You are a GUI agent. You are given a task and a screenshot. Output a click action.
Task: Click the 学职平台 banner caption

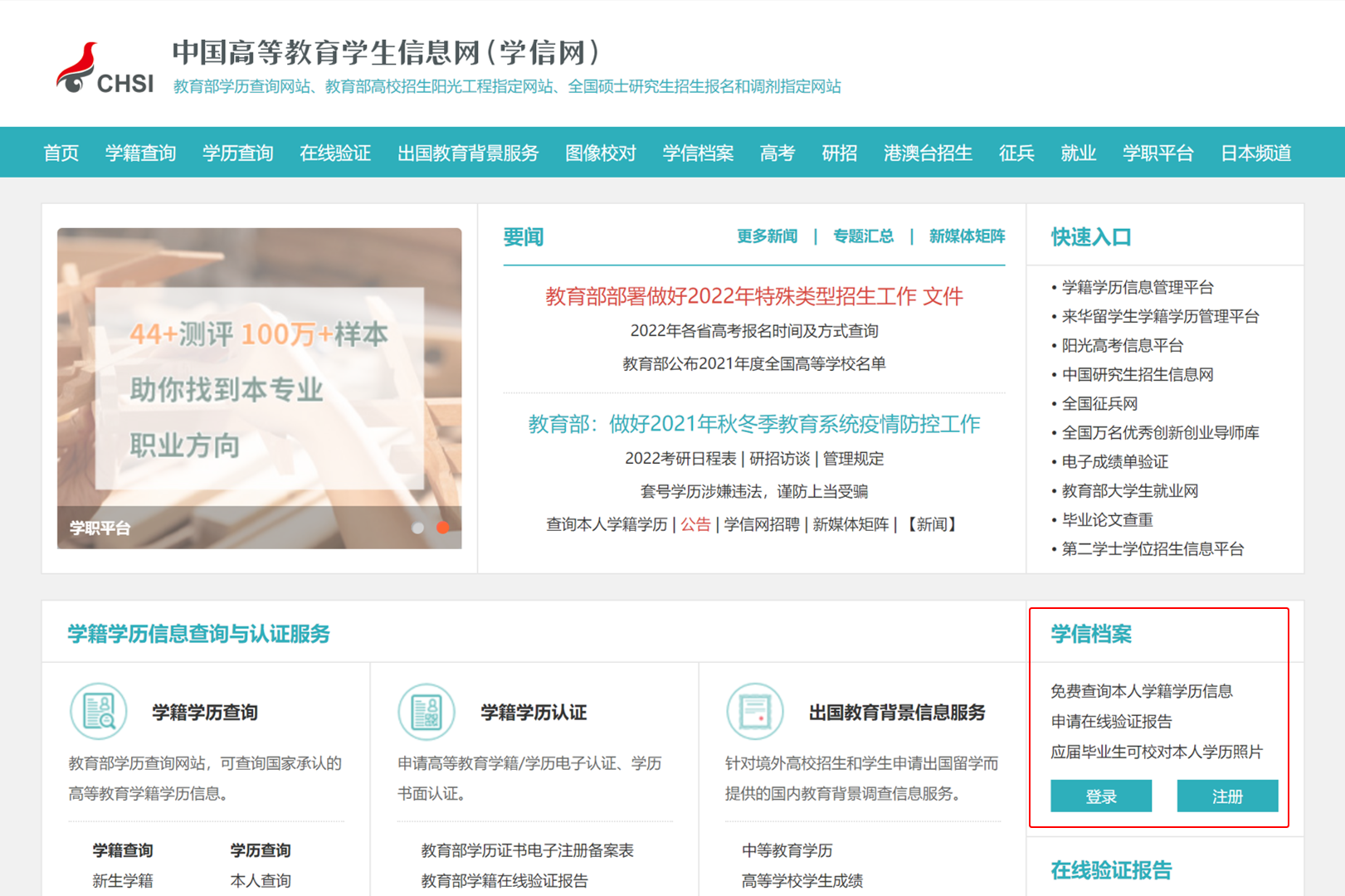coord(100,528)
